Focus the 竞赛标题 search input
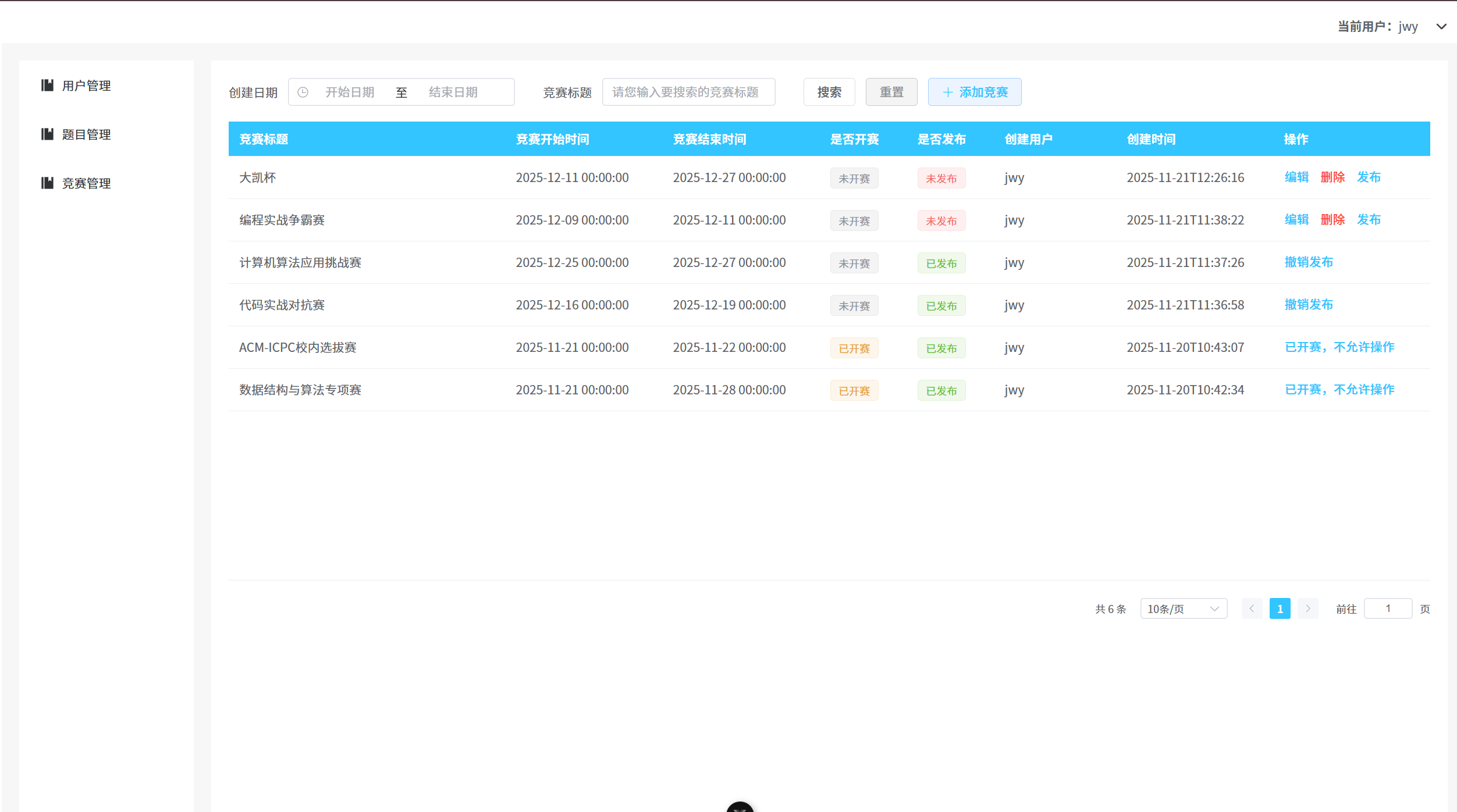 point(688,92)
